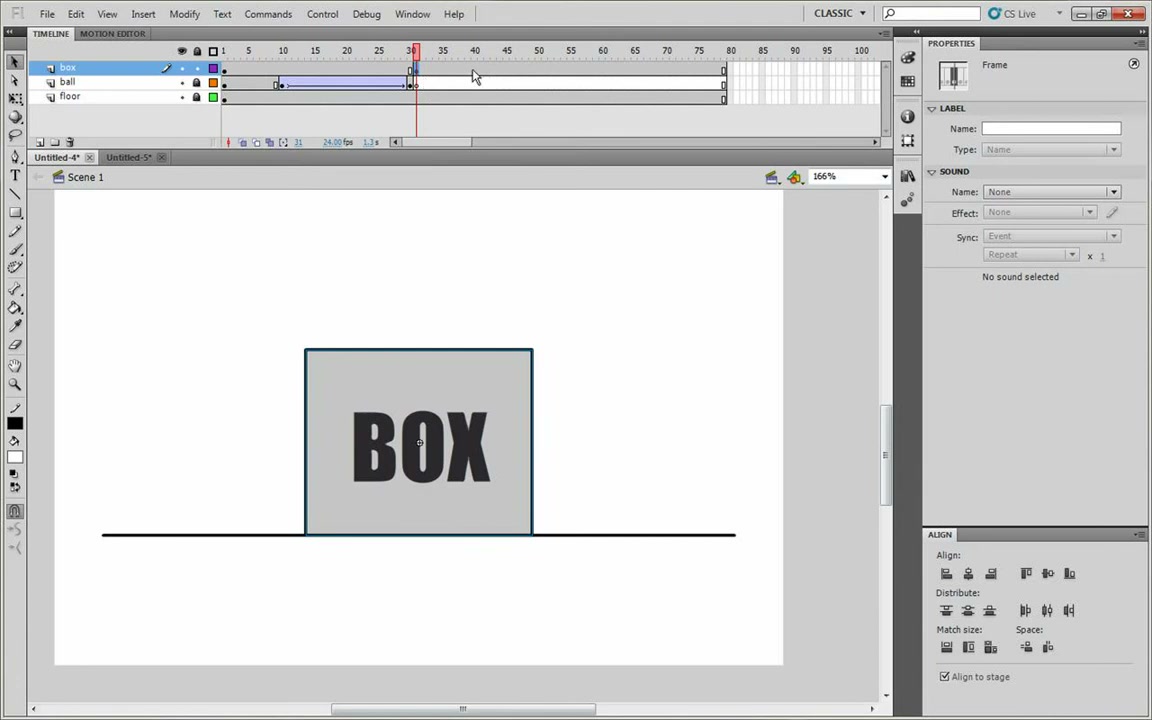This screenshot has width=1152, height=720.
Task: Click Align left edge icon
Action: click(946, 574)
